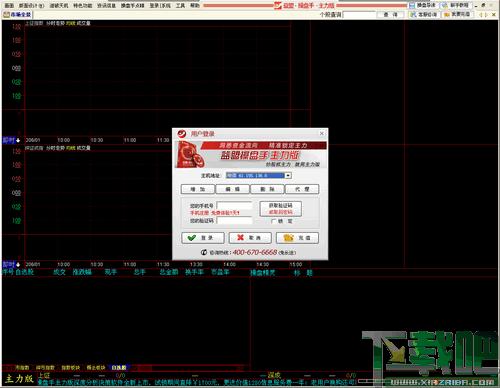Image resolution: width=500 pixels, height=388 pixels.
Task: Toggle the lock checkbox in login dialog
Action: [274, 221]
